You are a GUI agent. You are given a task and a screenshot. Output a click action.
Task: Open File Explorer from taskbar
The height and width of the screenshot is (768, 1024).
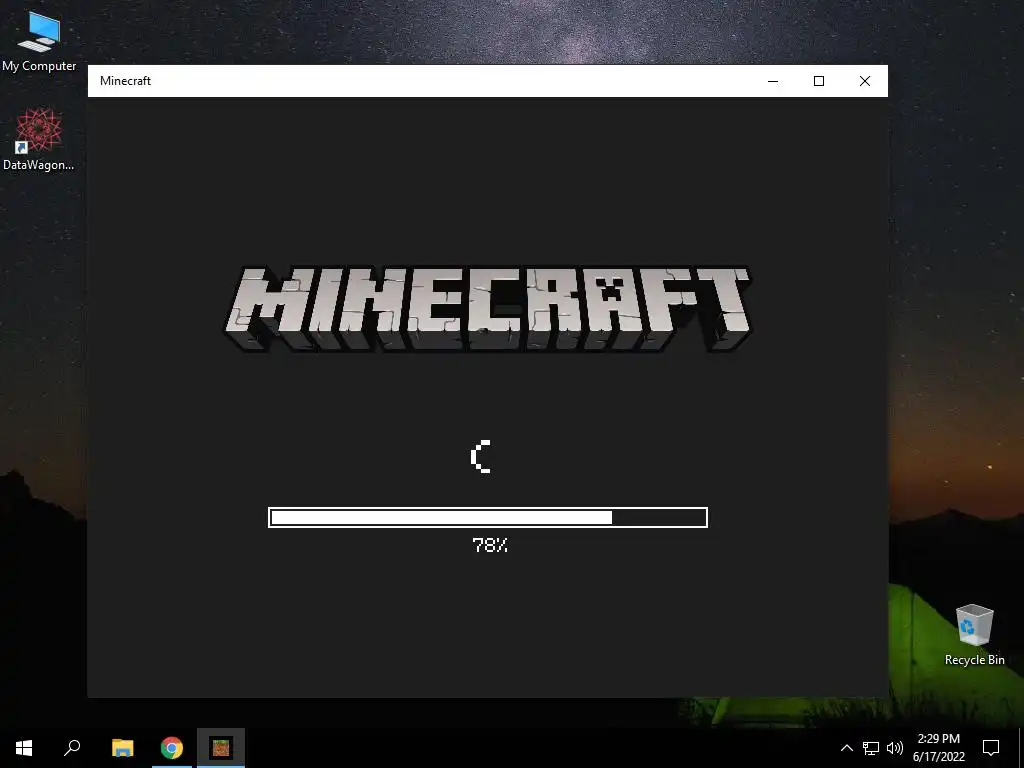[x=122, y=748]
